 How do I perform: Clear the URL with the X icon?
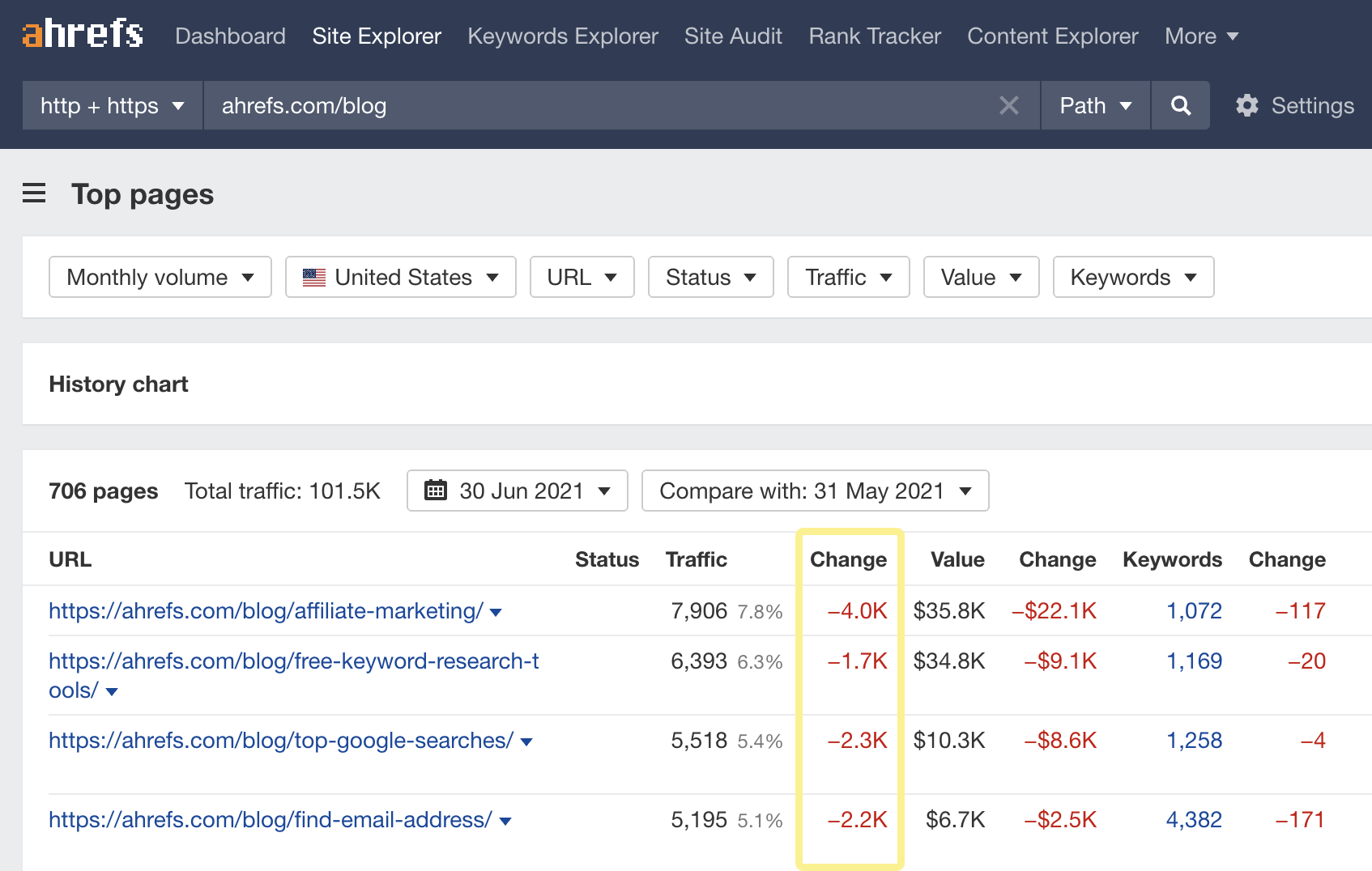(x=1008, y=105)
